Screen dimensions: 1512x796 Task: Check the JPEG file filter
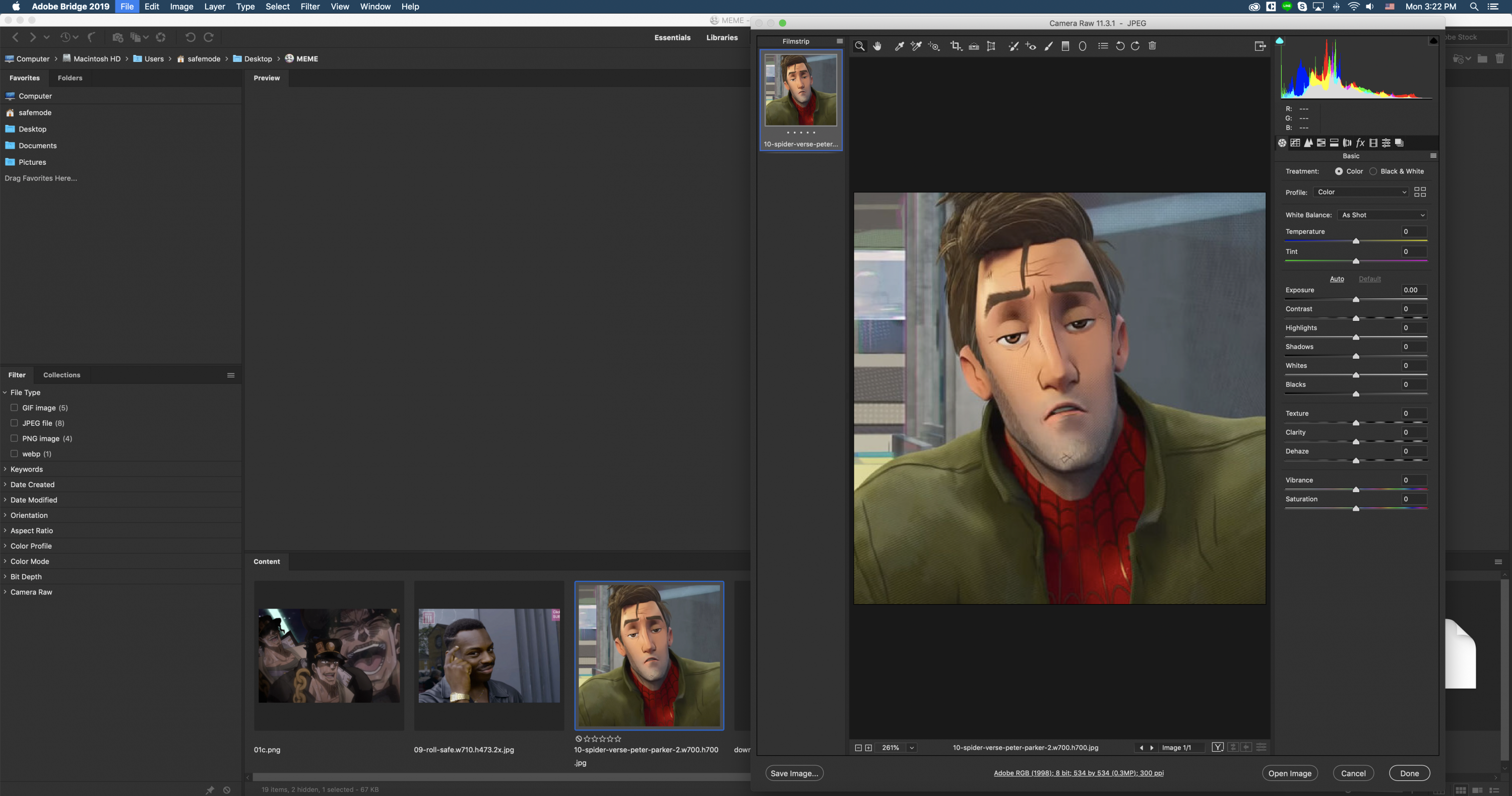(14, 423)
